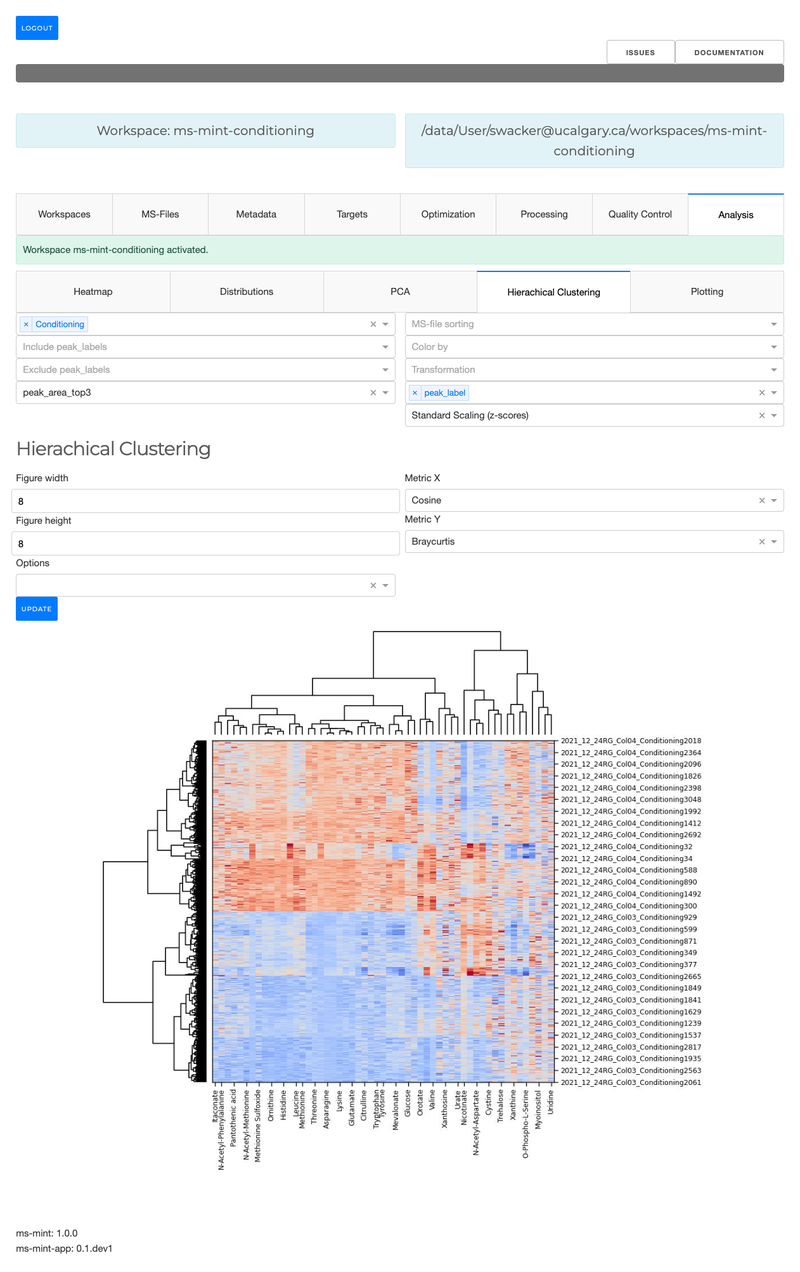Open the MS-file sorting dropdown
This screenshot has height=1272, width=800.
coord(772,324)
